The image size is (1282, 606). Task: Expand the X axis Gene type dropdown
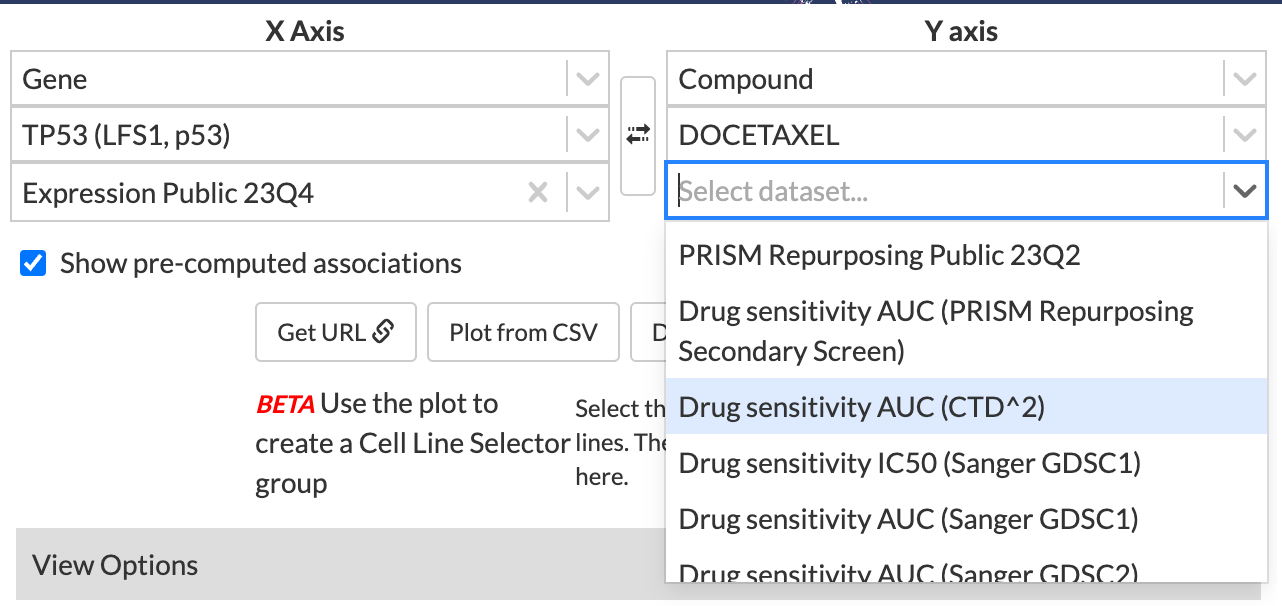coord(588,79)
